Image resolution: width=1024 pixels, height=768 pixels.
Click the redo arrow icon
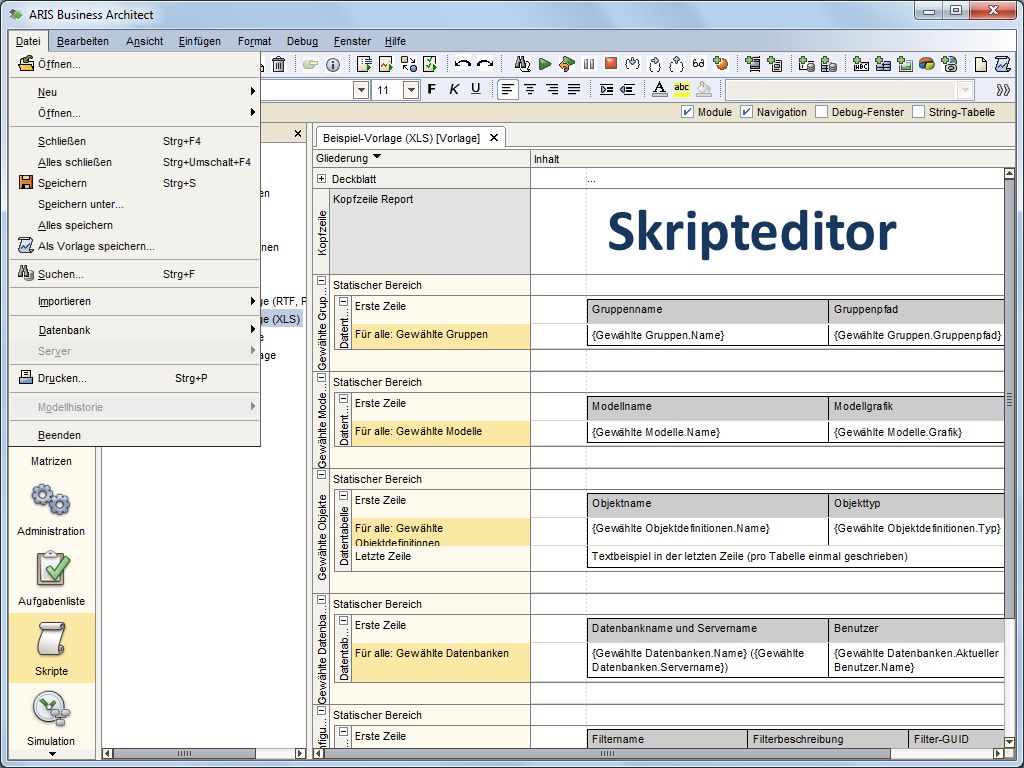point(485,64)
